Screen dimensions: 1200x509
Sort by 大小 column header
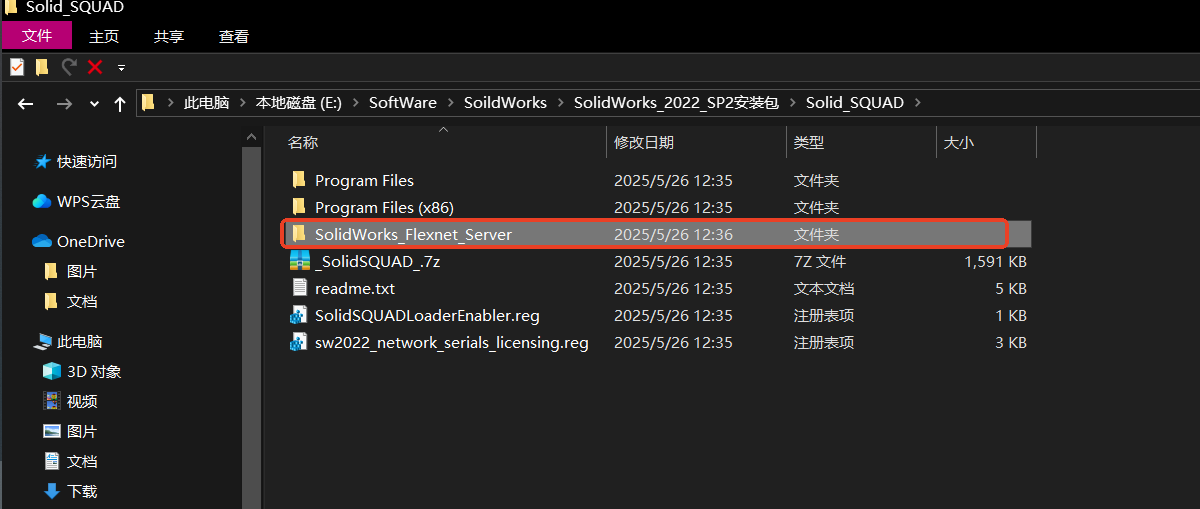986,142
